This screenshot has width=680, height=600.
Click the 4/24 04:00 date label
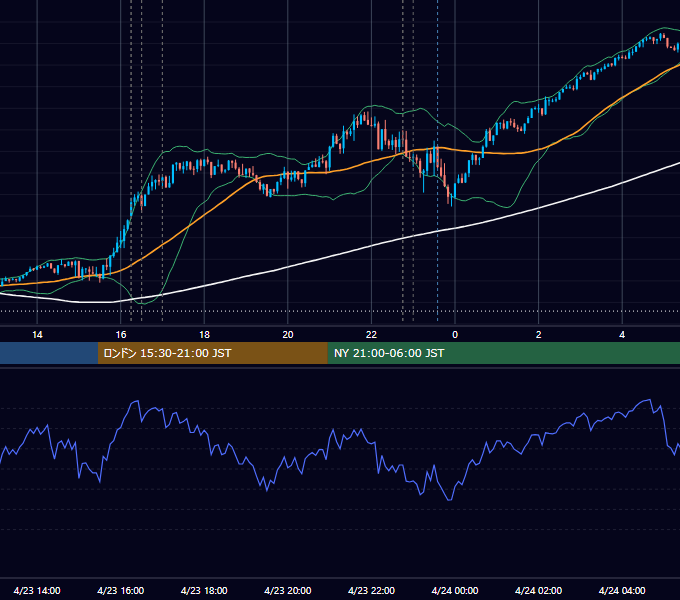(x=622, y=590)
